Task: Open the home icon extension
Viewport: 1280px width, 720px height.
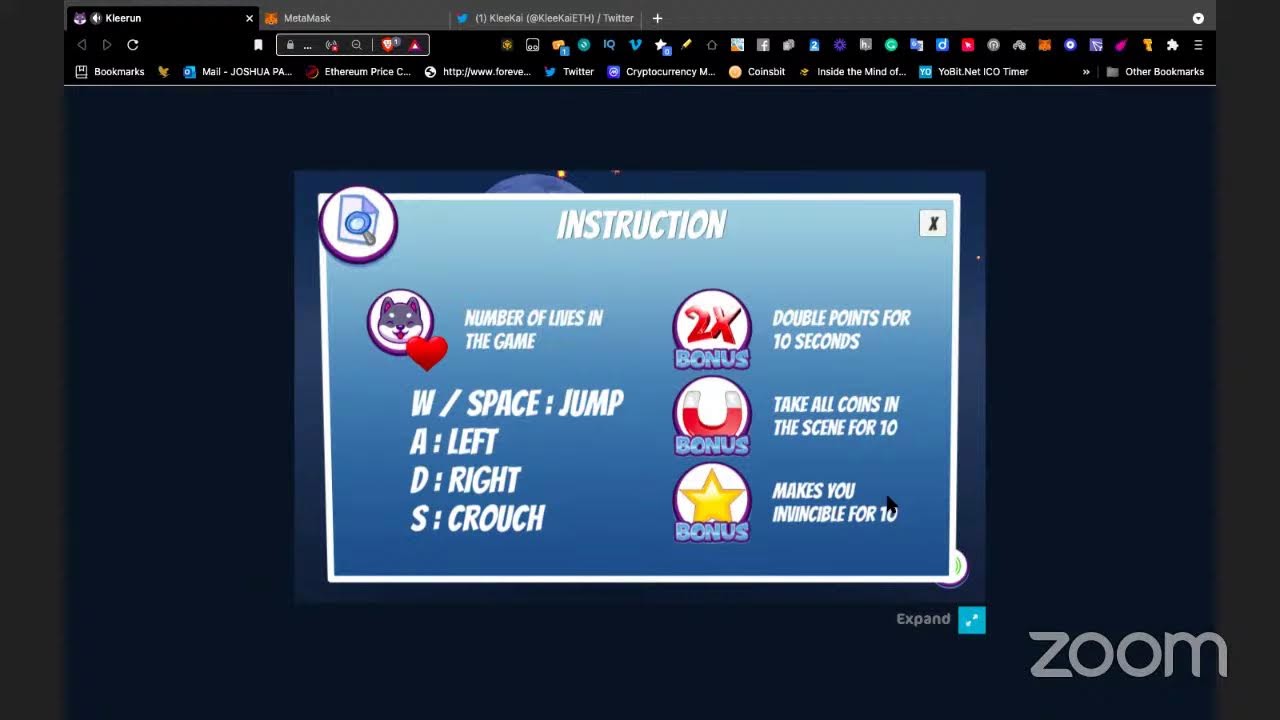Action: pos(711,45)
